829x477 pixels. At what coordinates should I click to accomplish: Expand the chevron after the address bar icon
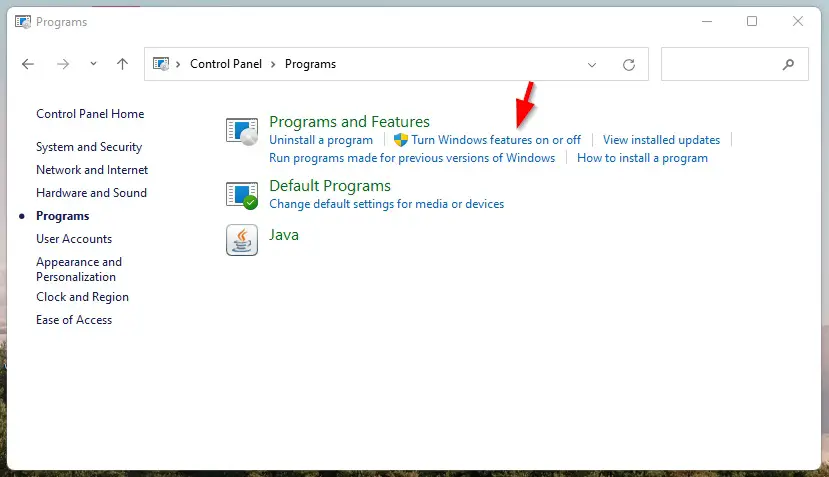[178, 65]
